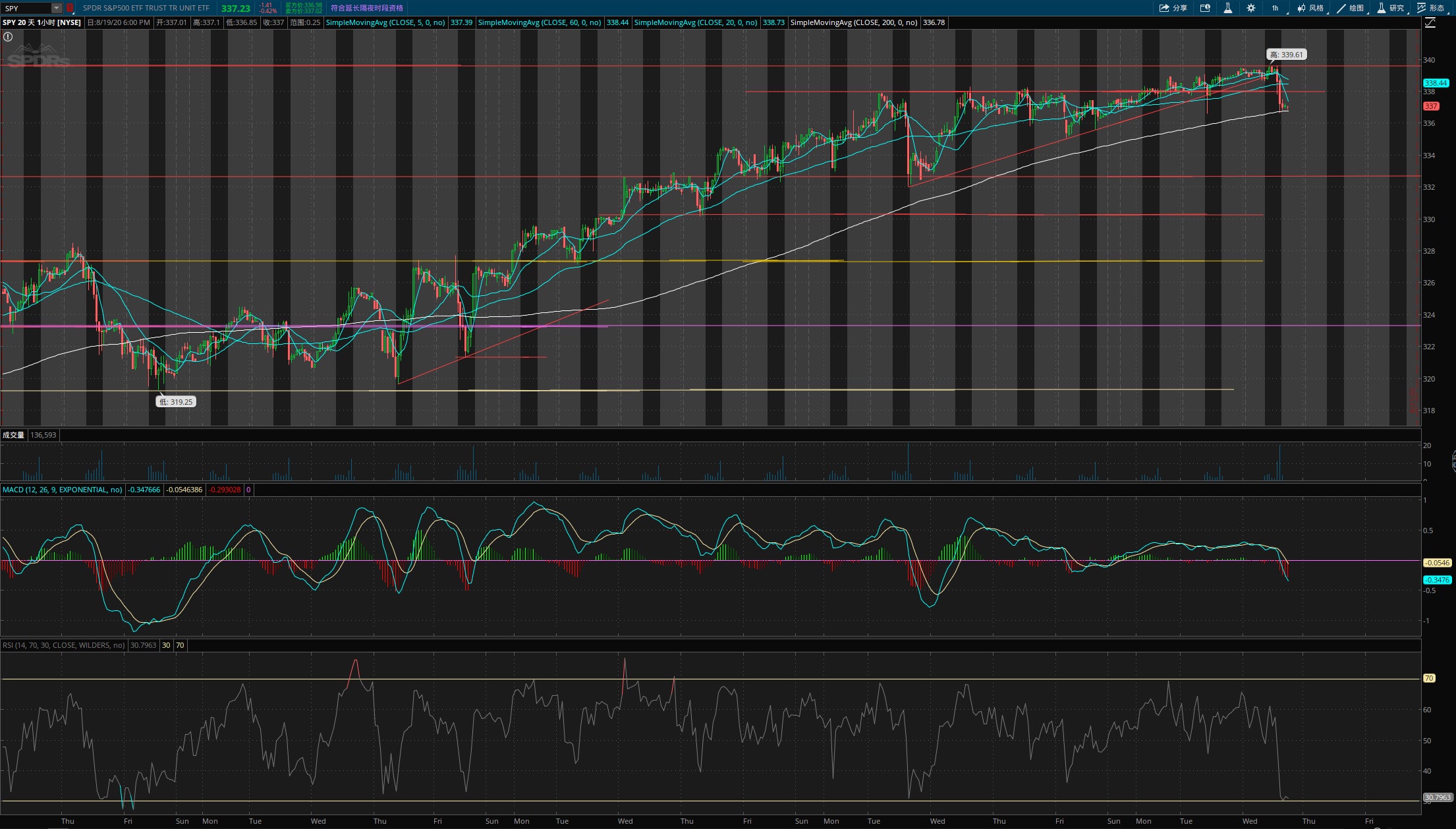Select the SimpleMovingAvg (CLOSE, 5, 0, no) label

coord(385,22)
